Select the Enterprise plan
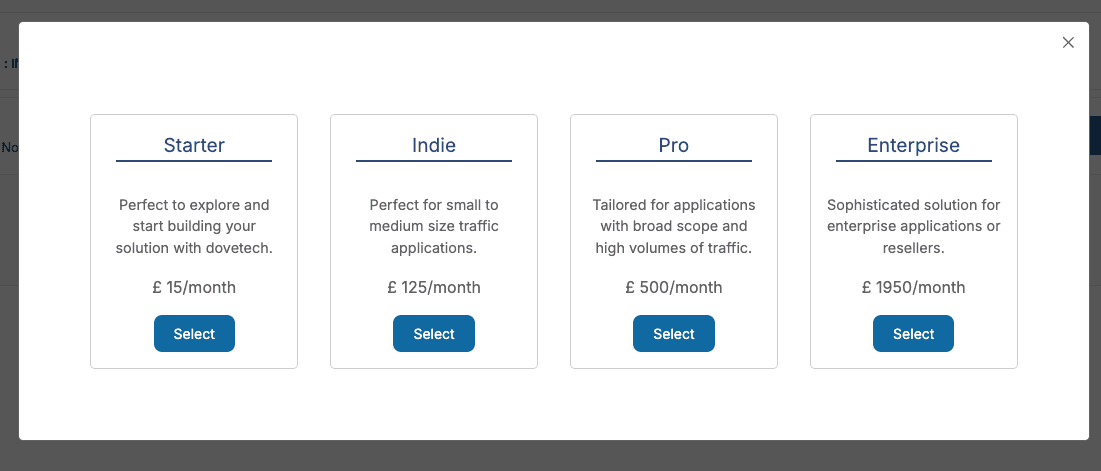Image resolution: width=1101 pixels, height=471 pixels. click(913, 334)
